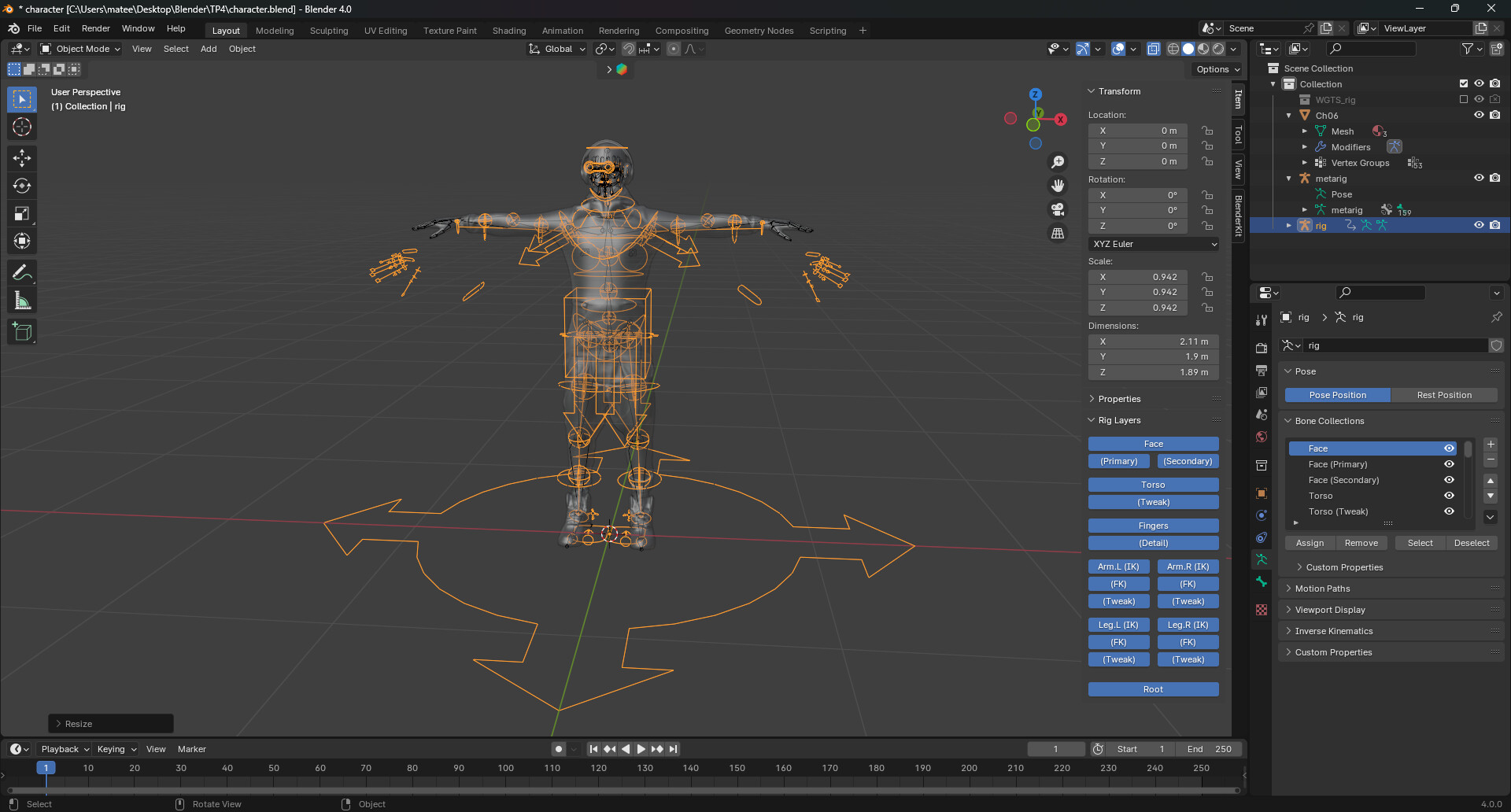This screenshot has height=812, width=1511.
Task: Activate the Transform tool
Action: coord(22,241)
